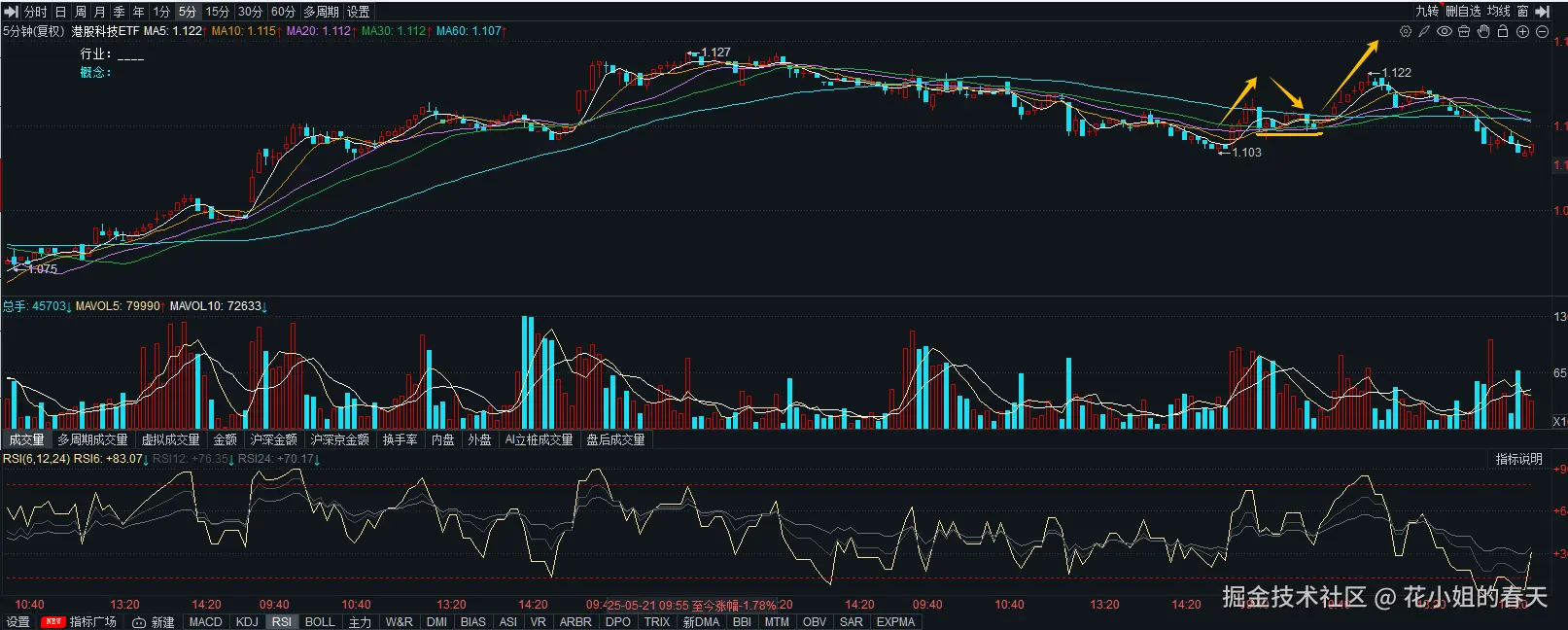Open top toolbar 设置 settings

click(x=359, y=12)
